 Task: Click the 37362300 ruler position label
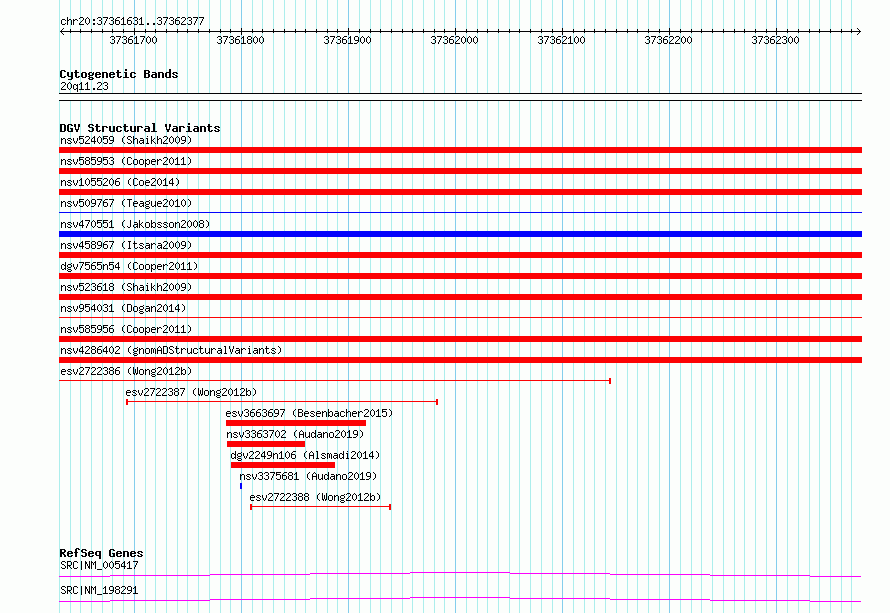[x=775, y=40]
